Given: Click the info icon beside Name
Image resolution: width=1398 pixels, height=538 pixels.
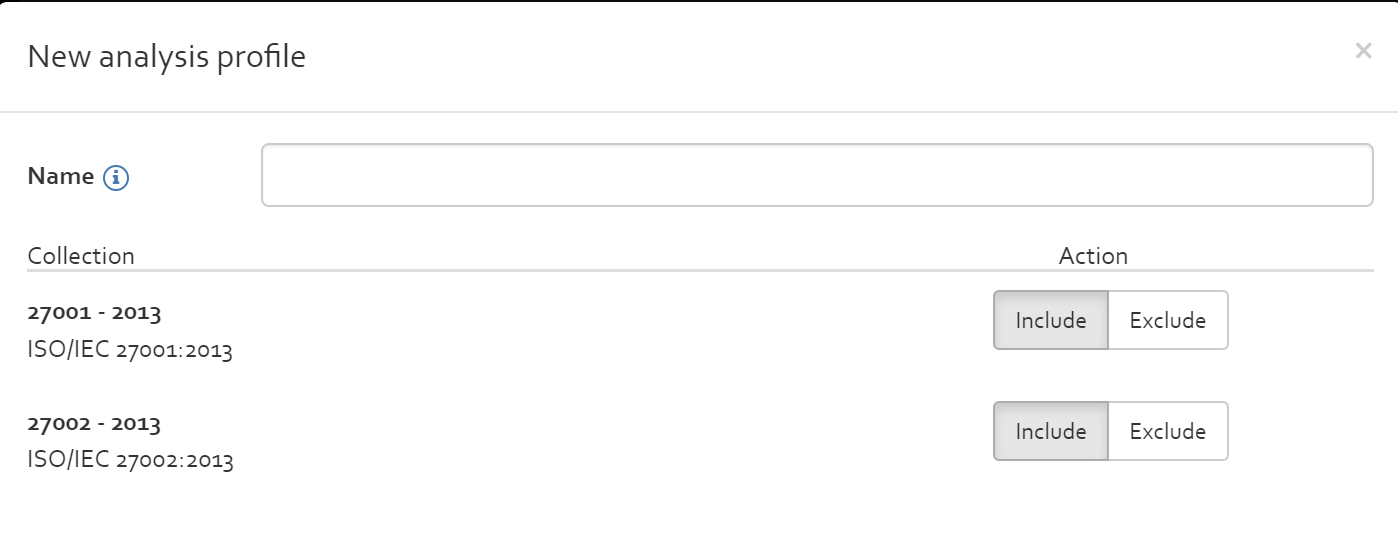Looking at the screenshot, I should pos(116,178).
